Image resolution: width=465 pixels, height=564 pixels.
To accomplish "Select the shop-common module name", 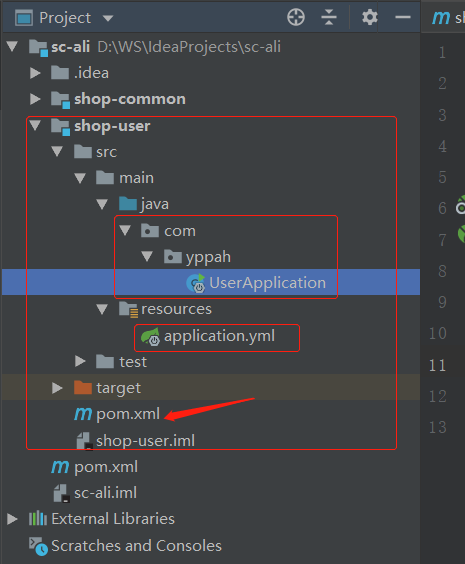I will click(130, 99).
